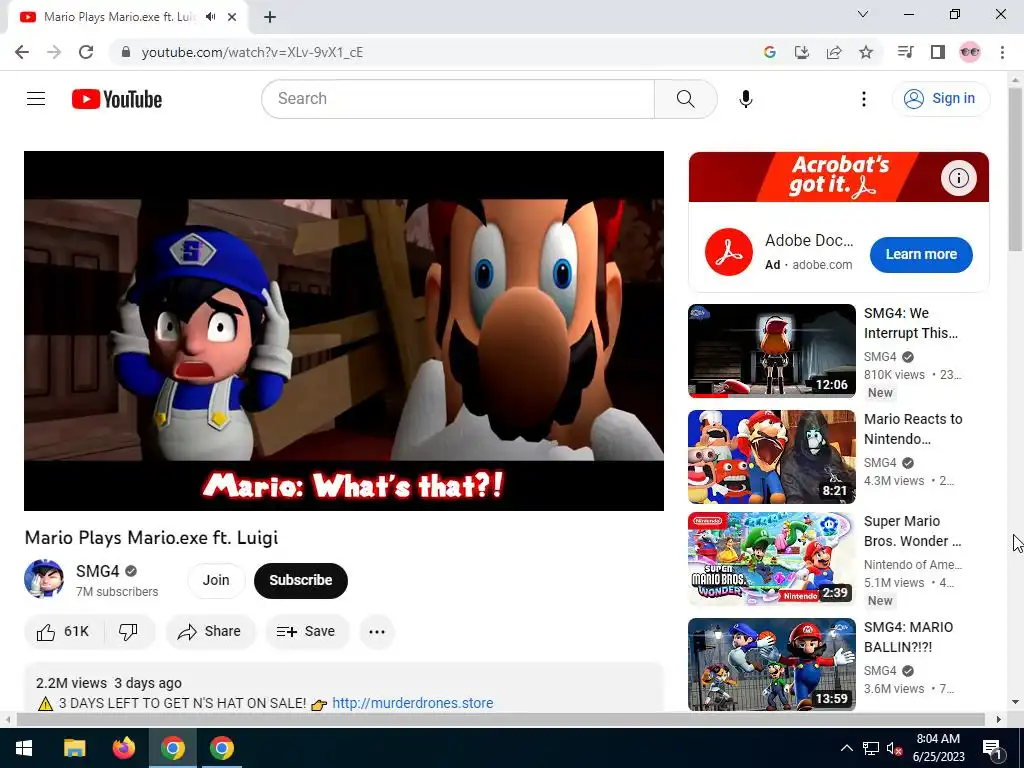The height and width of the screenshot is (768, 1024).
Task: Open title 'SMG4: We Interrupt This...'
Action: point(911,323)
